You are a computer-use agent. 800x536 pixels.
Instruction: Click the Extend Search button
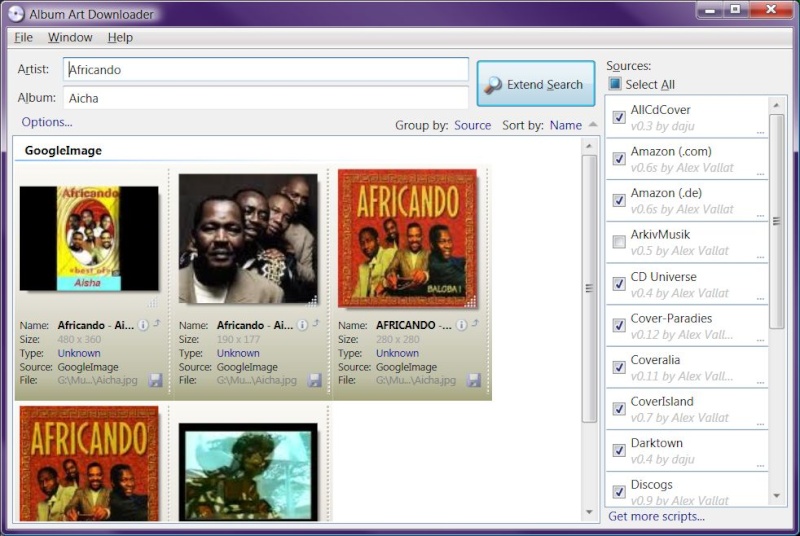536,84
